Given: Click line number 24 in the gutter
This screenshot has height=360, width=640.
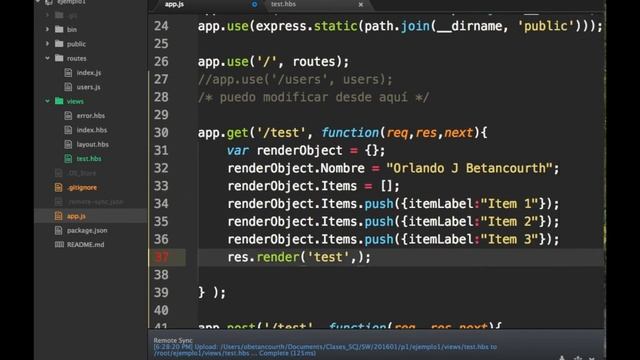Looking at the screenshot, I should [161, 26].
